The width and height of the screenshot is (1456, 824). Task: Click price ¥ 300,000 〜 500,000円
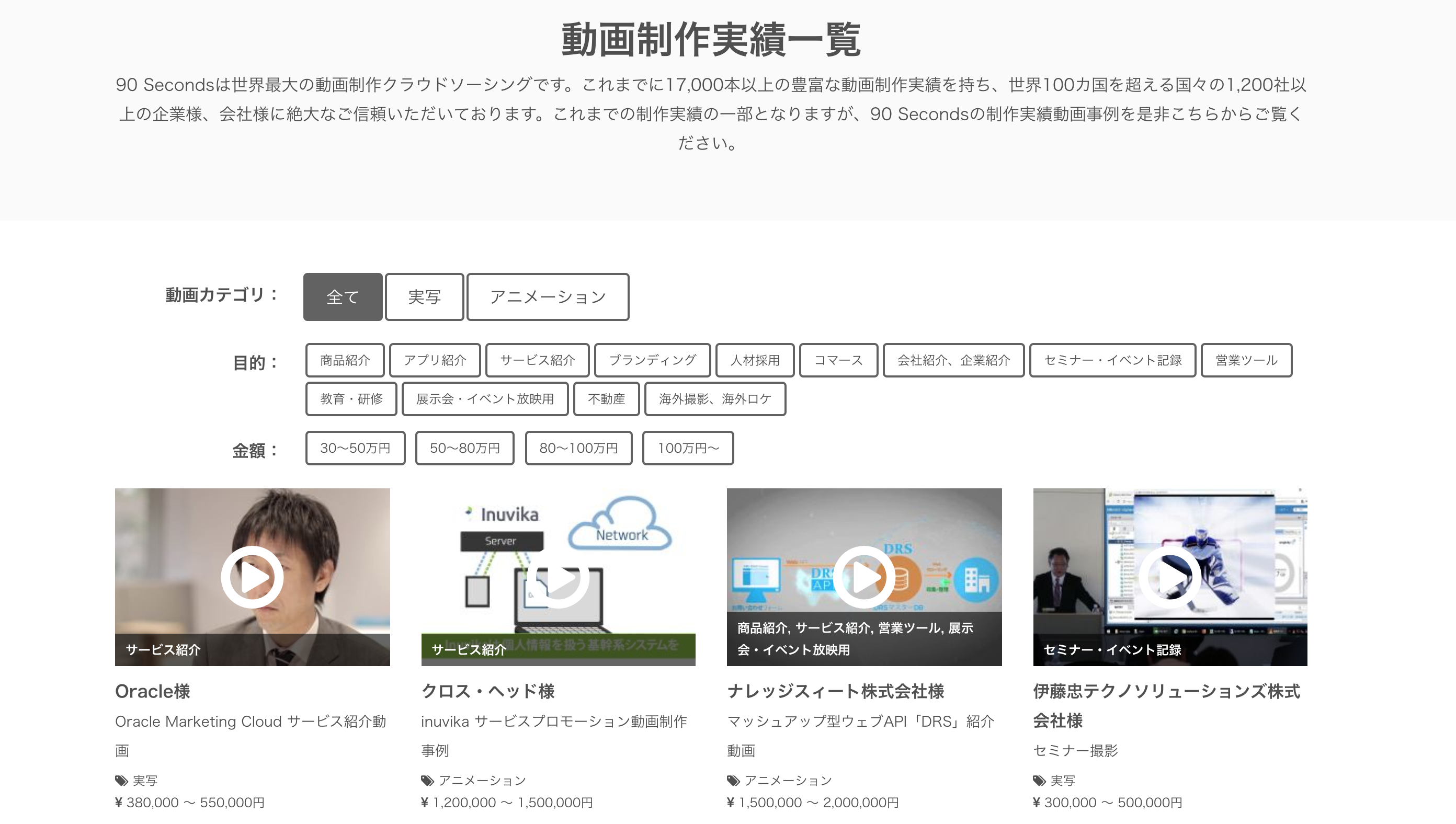pyautogui.click(x=1108, y=803)
